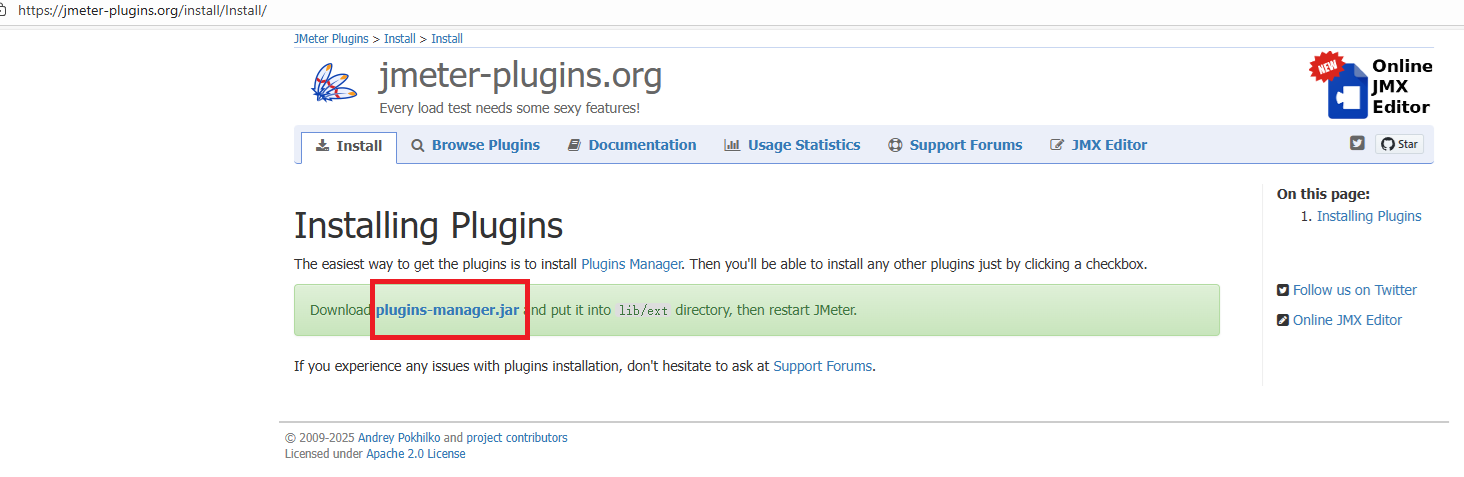Click the Twitter icon in navbar

pyautogui.click(x=1357, y=143)
